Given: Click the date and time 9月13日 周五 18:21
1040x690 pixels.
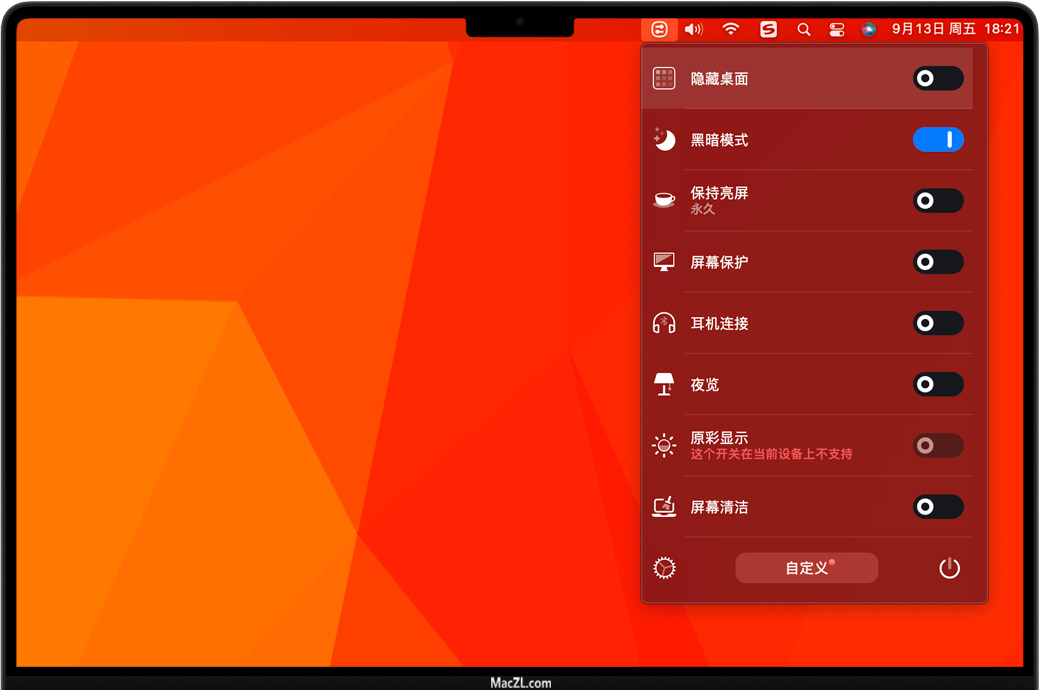Looking at the screenshot, I should pos(955,29).
